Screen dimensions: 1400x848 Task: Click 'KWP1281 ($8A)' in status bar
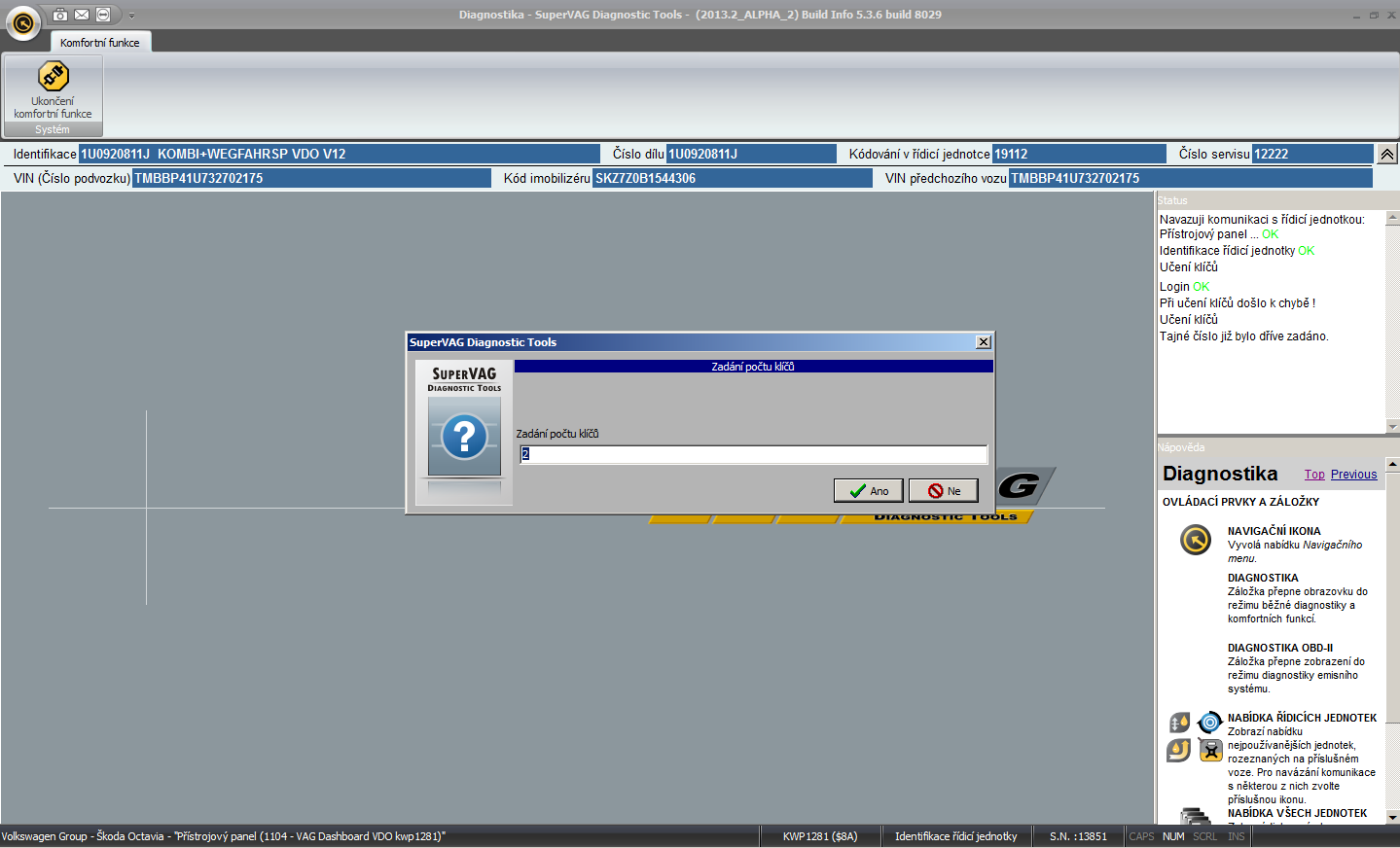[820, 836]
